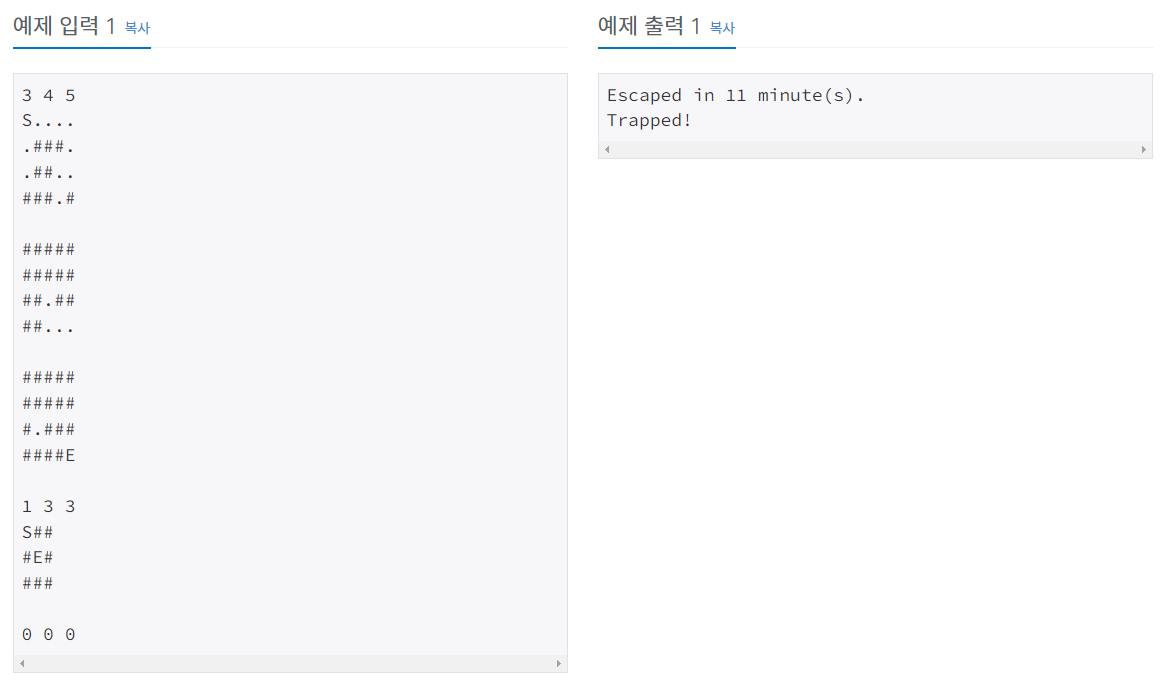Click left scroll arrow in output box
The width and height of the screenshot is (1163, 691).
click(x=607, y=150)
